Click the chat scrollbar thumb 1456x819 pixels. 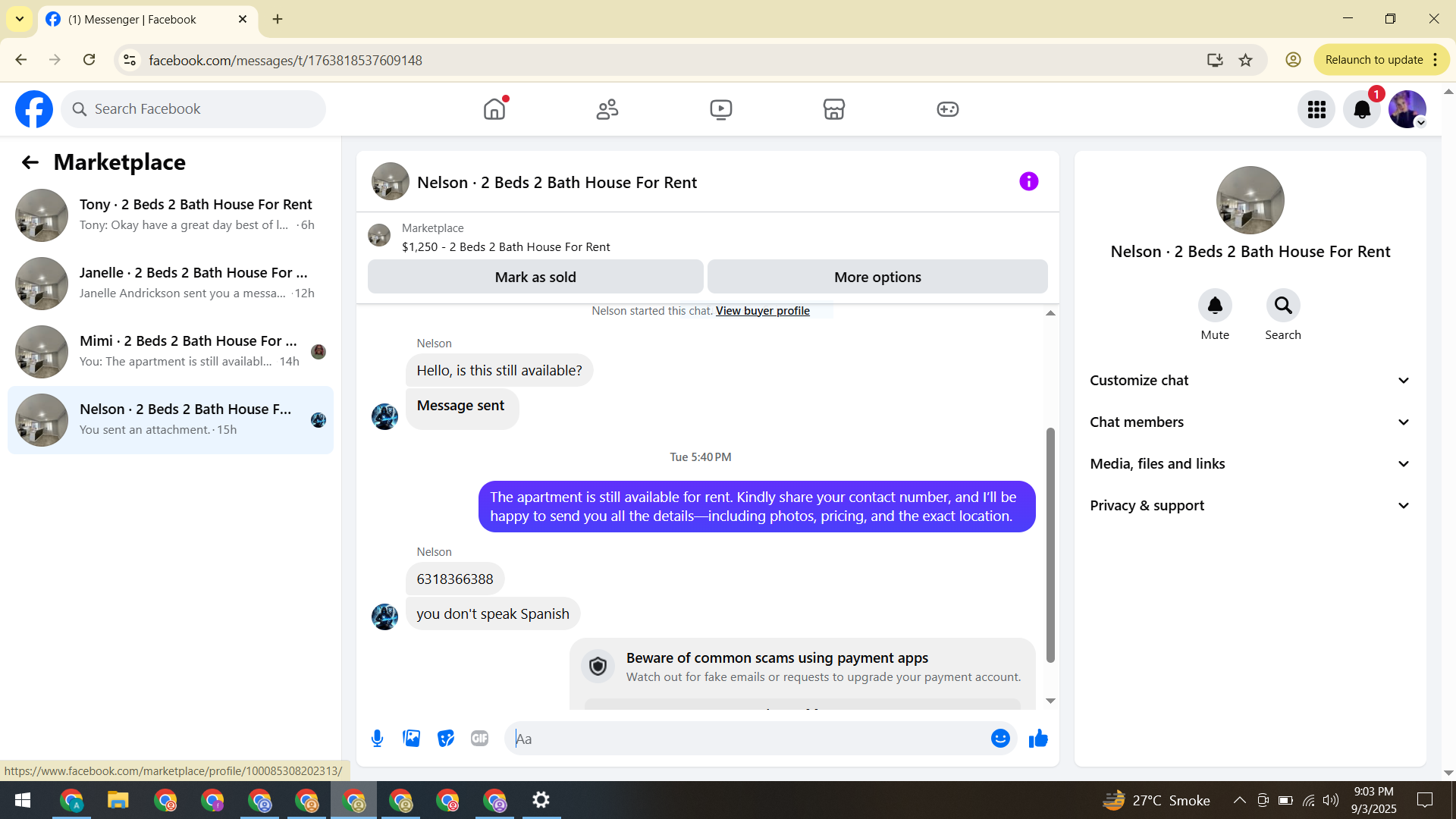pyautogui.click(x=1050, y=546)
